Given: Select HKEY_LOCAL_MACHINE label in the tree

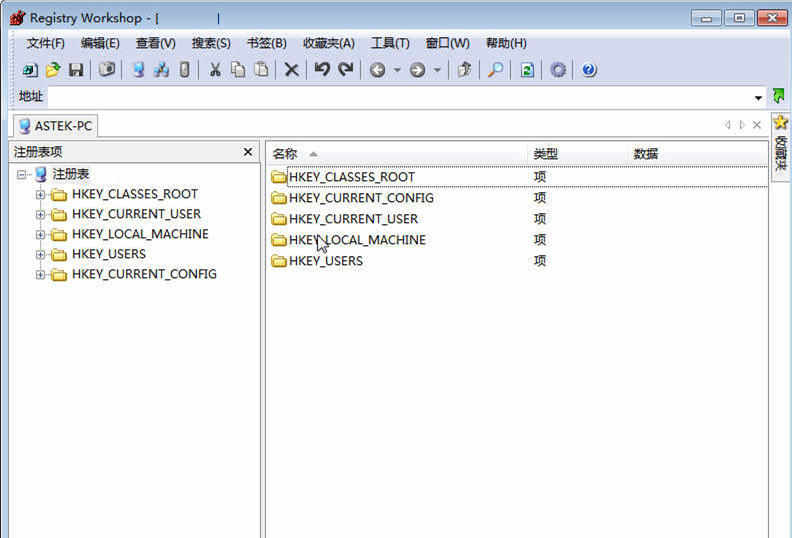Looking at the screenshot, I should click(x=140, y=234).
